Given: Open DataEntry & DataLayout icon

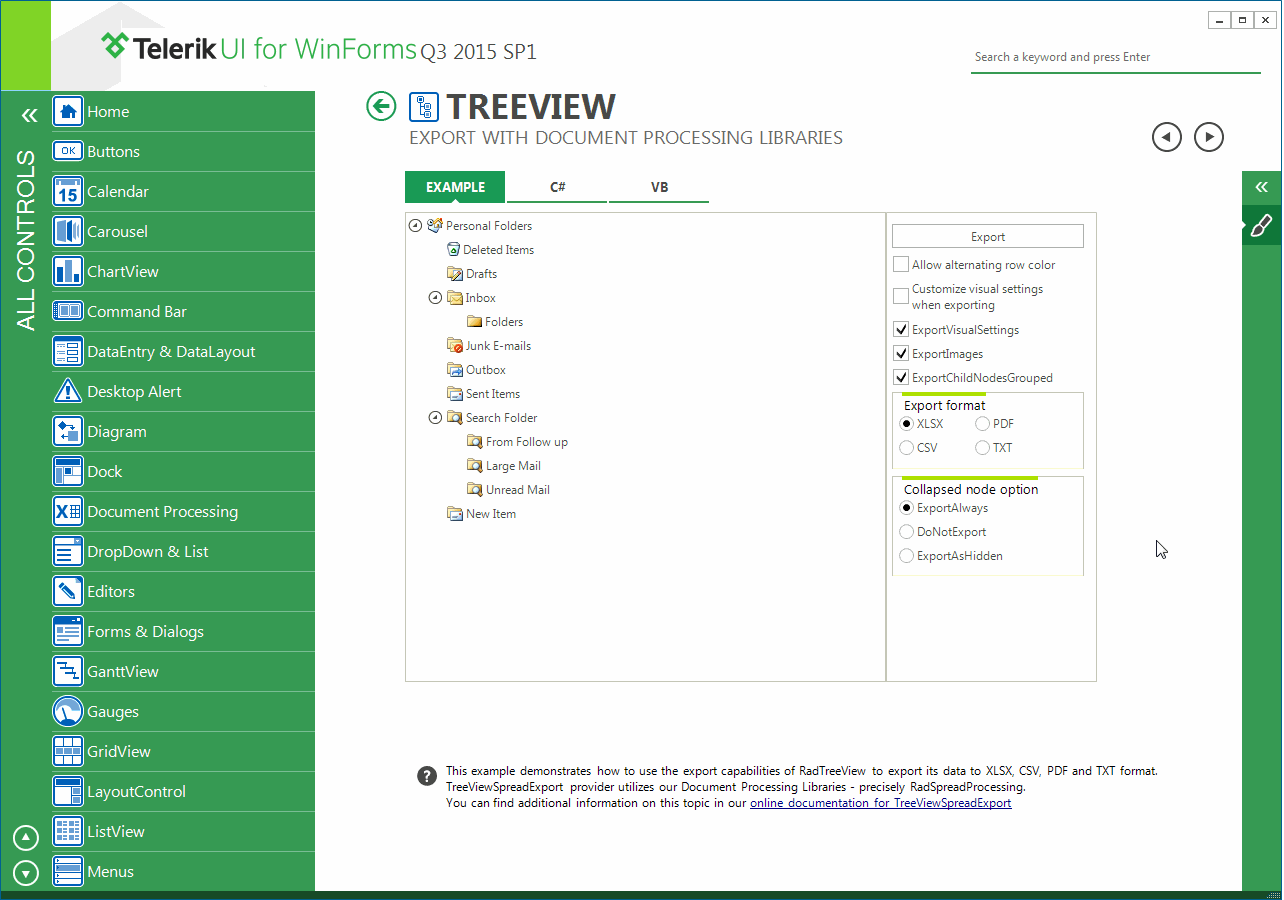Looking at the screenshot, I should 68,352.
